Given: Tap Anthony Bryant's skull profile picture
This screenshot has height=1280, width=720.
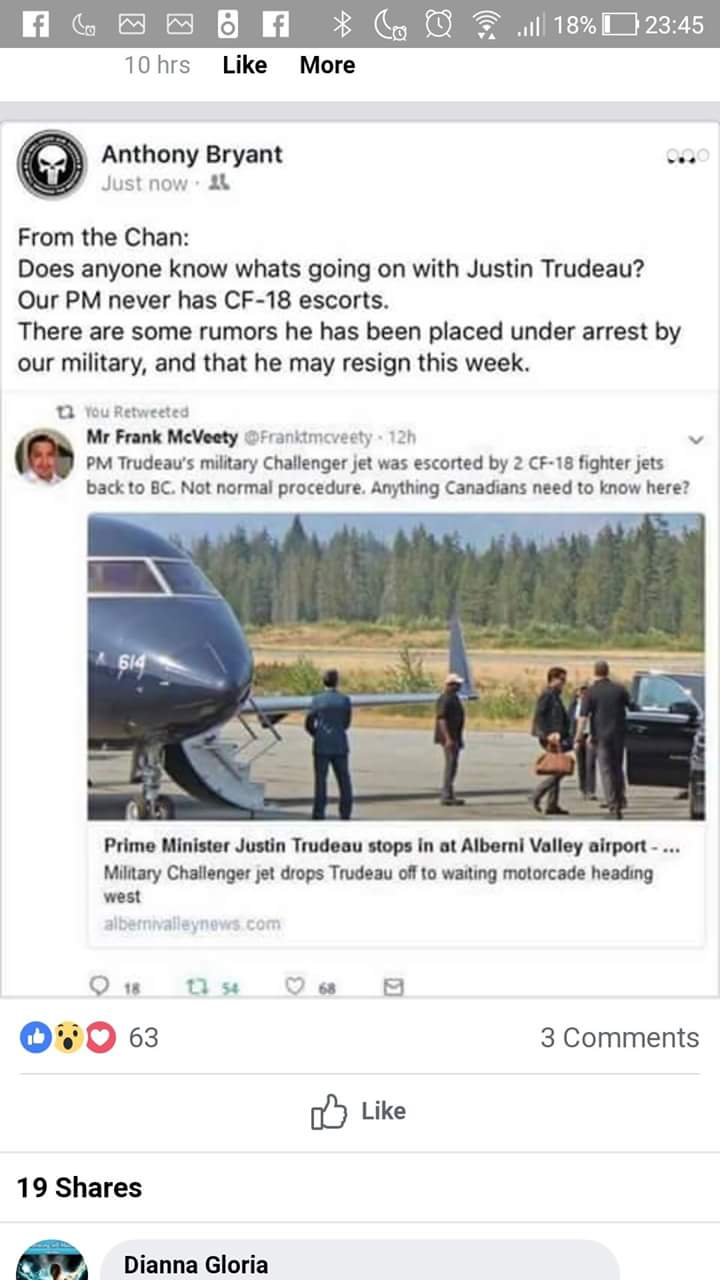Looking at the screenshot, I should (x=52, y=165).
